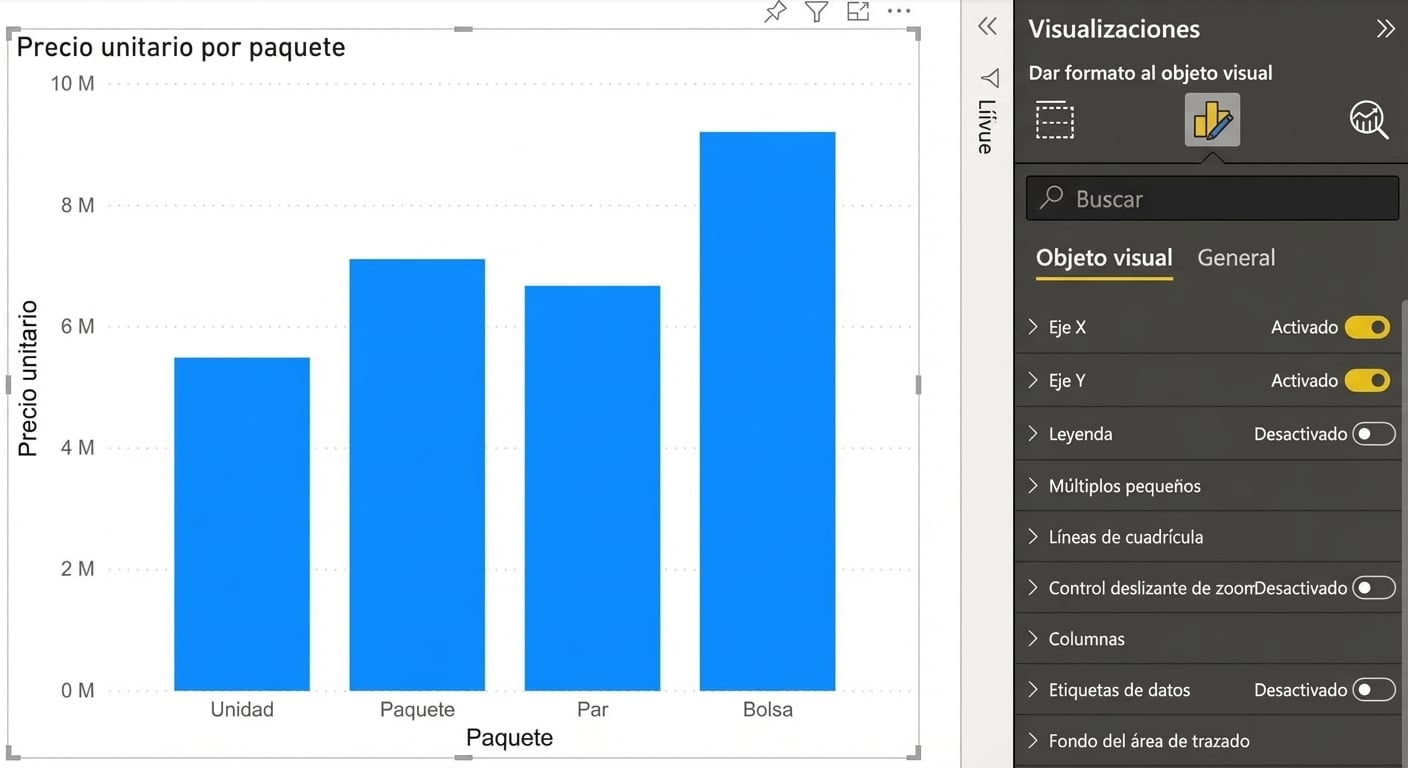Collapse the filters pane with double chevron
This screenshot has width=1408, height=768.
click(x=987, y=27)
